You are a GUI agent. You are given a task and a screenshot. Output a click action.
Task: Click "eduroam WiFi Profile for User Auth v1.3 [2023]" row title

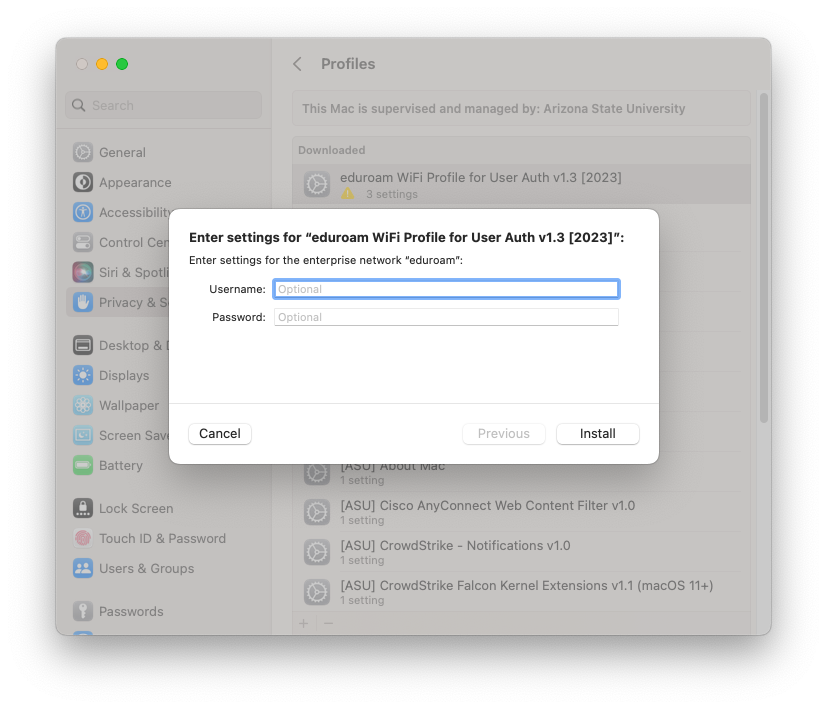(x=481, y=178)
